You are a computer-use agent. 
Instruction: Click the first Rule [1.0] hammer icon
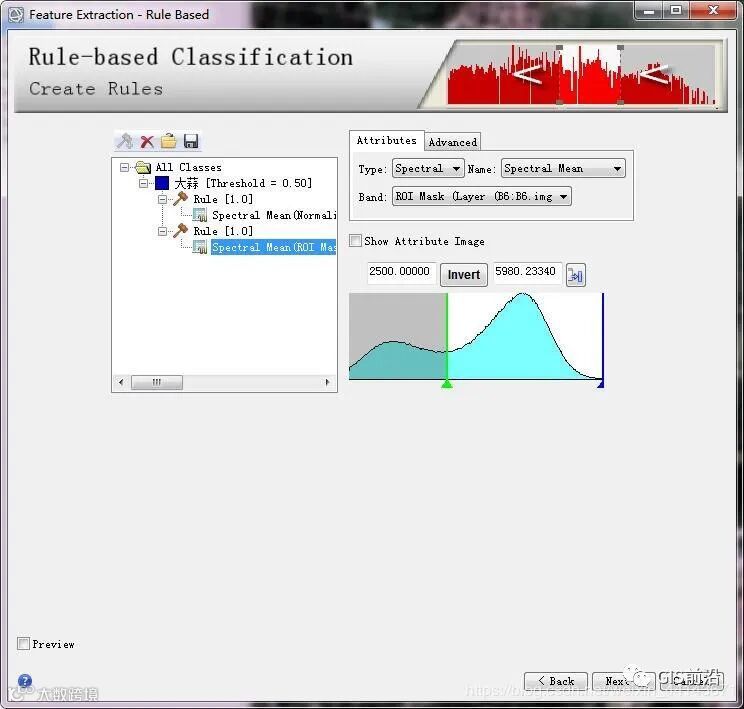click(x=180, y=199)
